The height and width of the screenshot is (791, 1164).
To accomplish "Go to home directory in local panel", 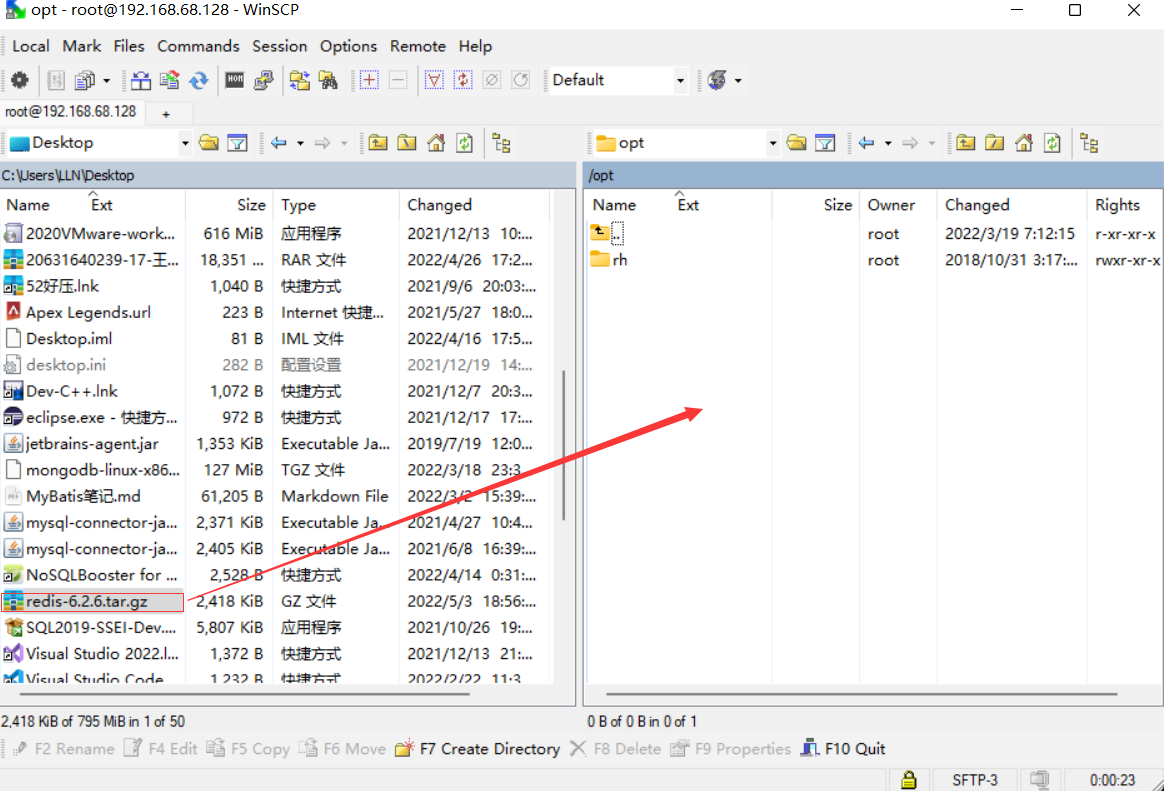I will [x=436, y=142].
